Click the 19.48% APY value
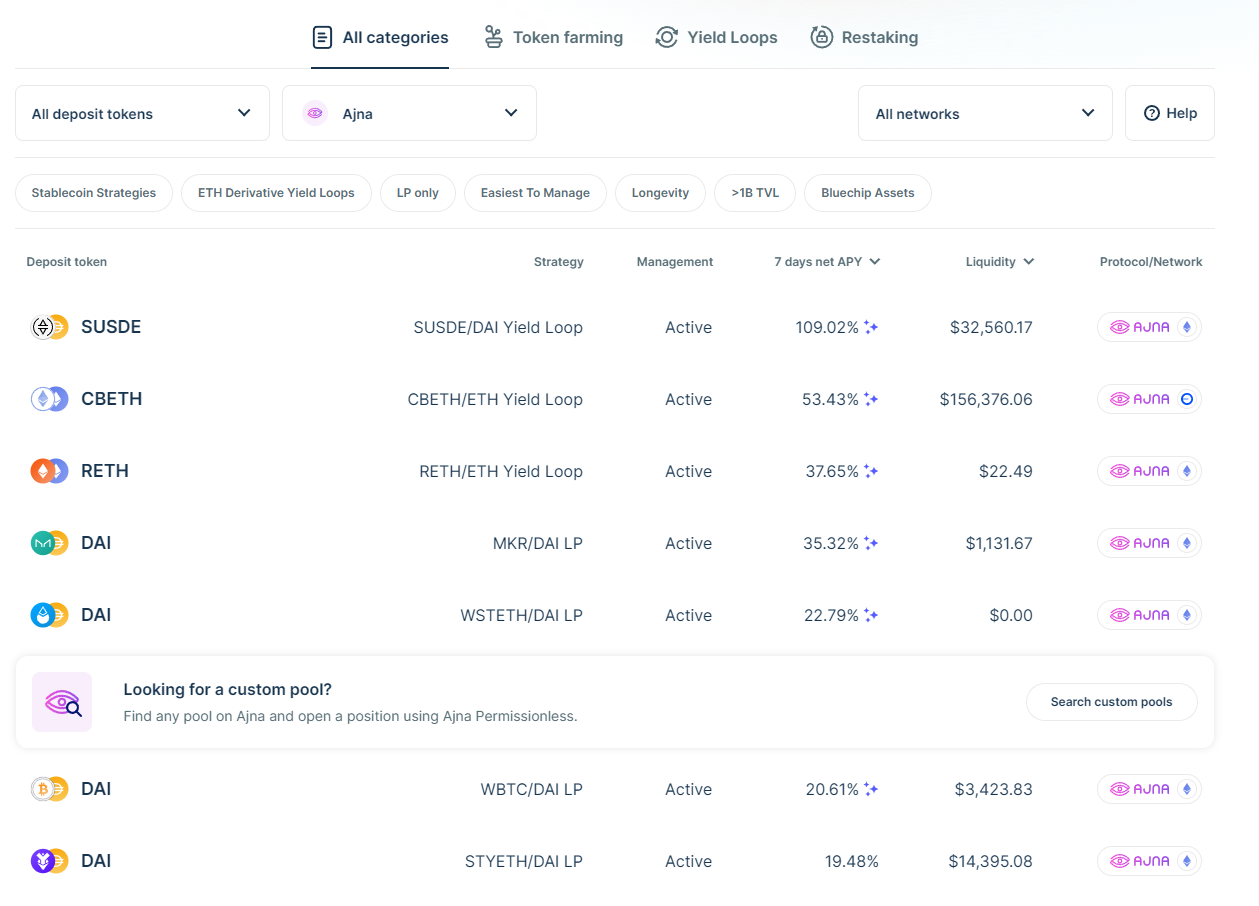The image size is (1259, 906). pyautogui.click(x=852, y=861)
